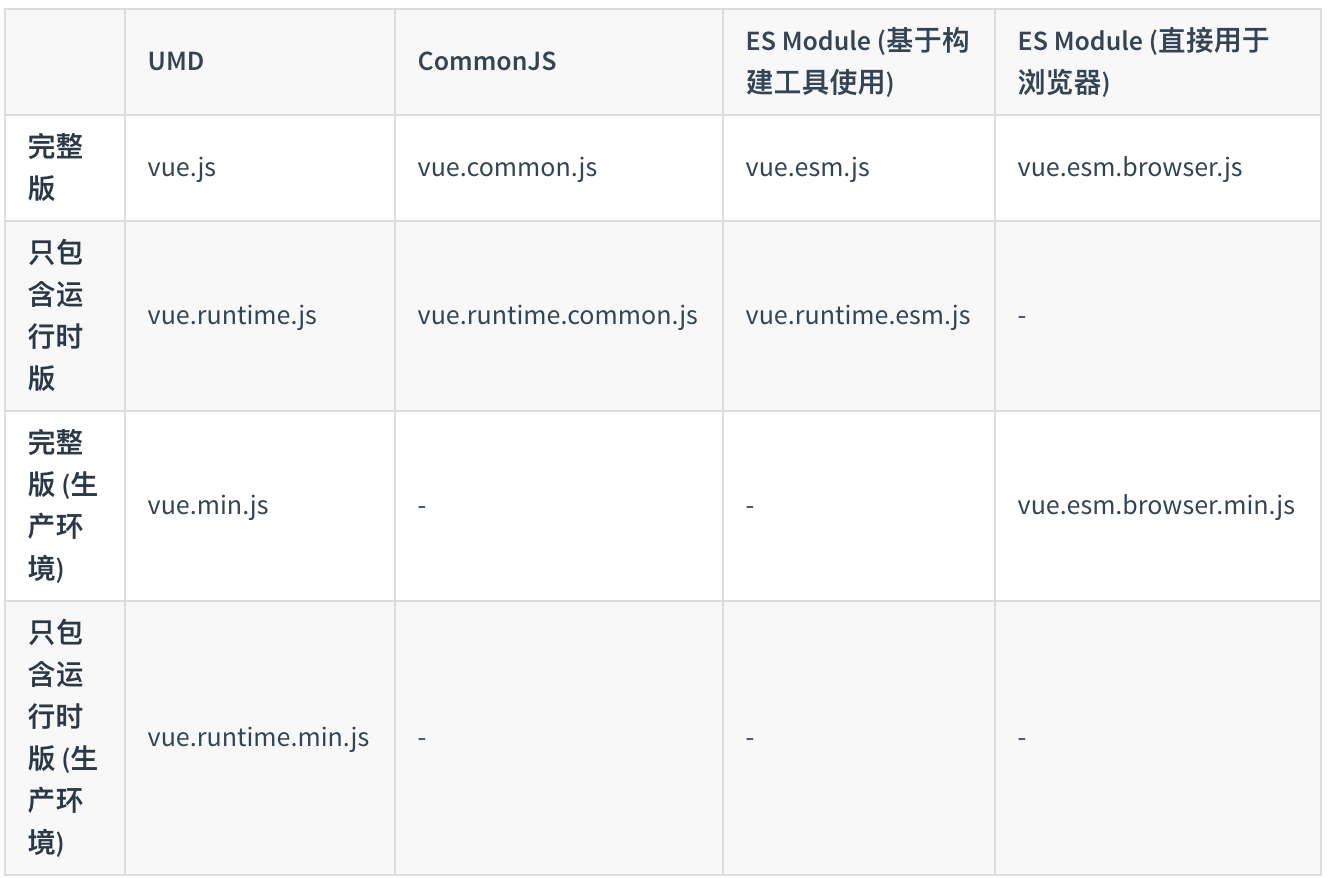Select the ES Module (直接用于浏览器) header

click(1143, 61)
